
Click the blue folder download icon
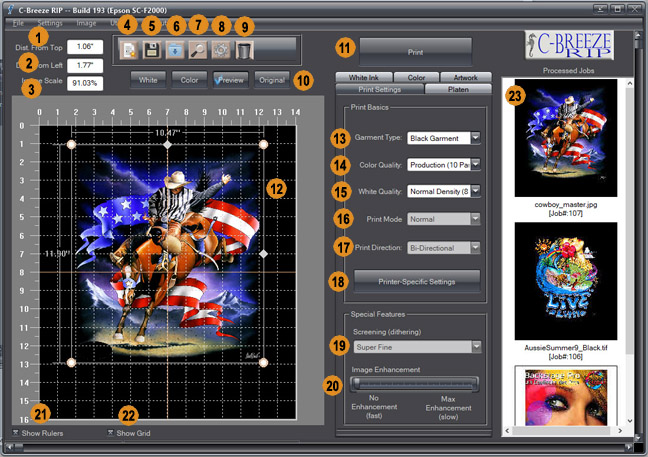coord(175,50)
